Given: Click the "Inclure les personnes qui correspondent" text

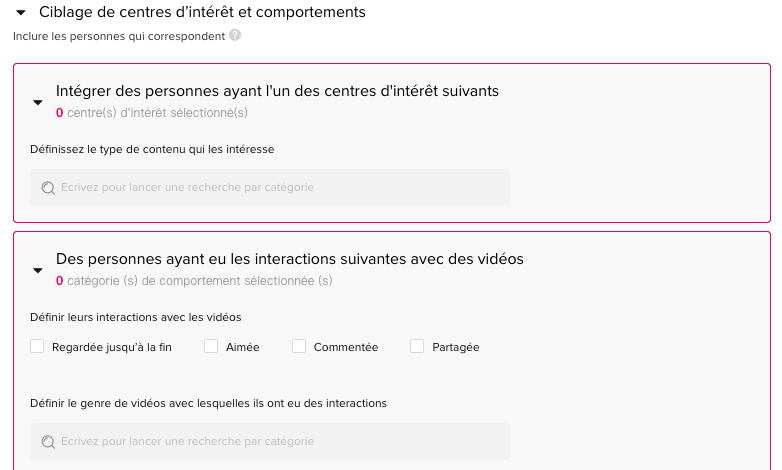Looking at the screenshot, I should point(119,35).
